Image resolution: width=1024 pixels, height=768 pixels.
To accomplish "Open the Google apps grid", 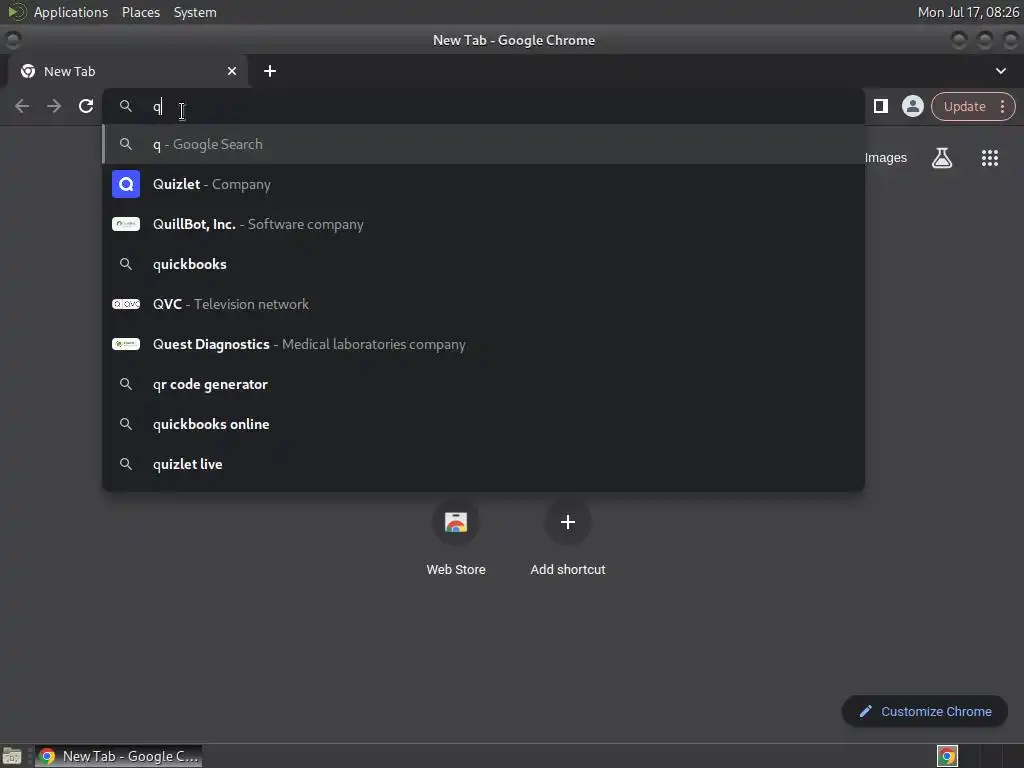I will point(990,158).
